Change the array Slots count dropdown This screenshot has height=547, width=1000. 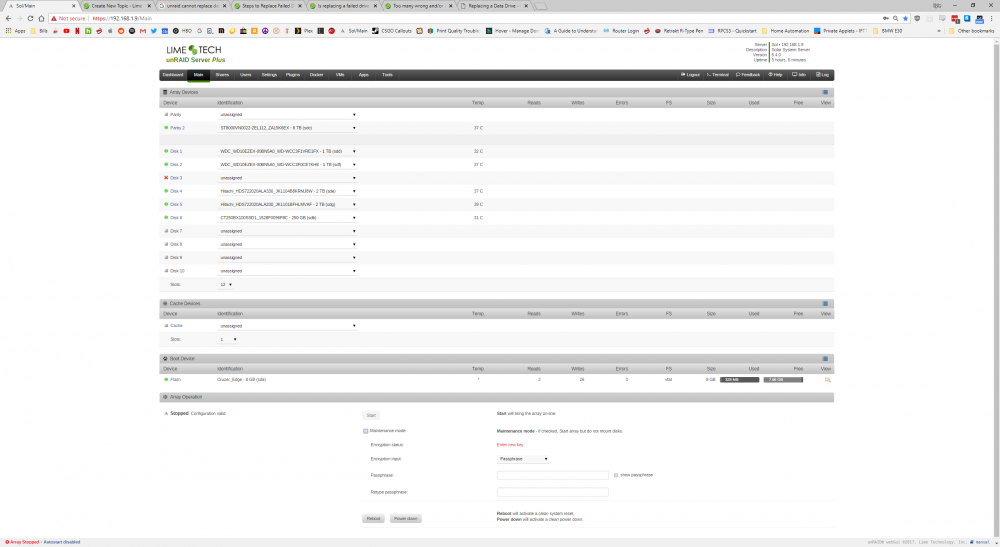pos(226,284)
